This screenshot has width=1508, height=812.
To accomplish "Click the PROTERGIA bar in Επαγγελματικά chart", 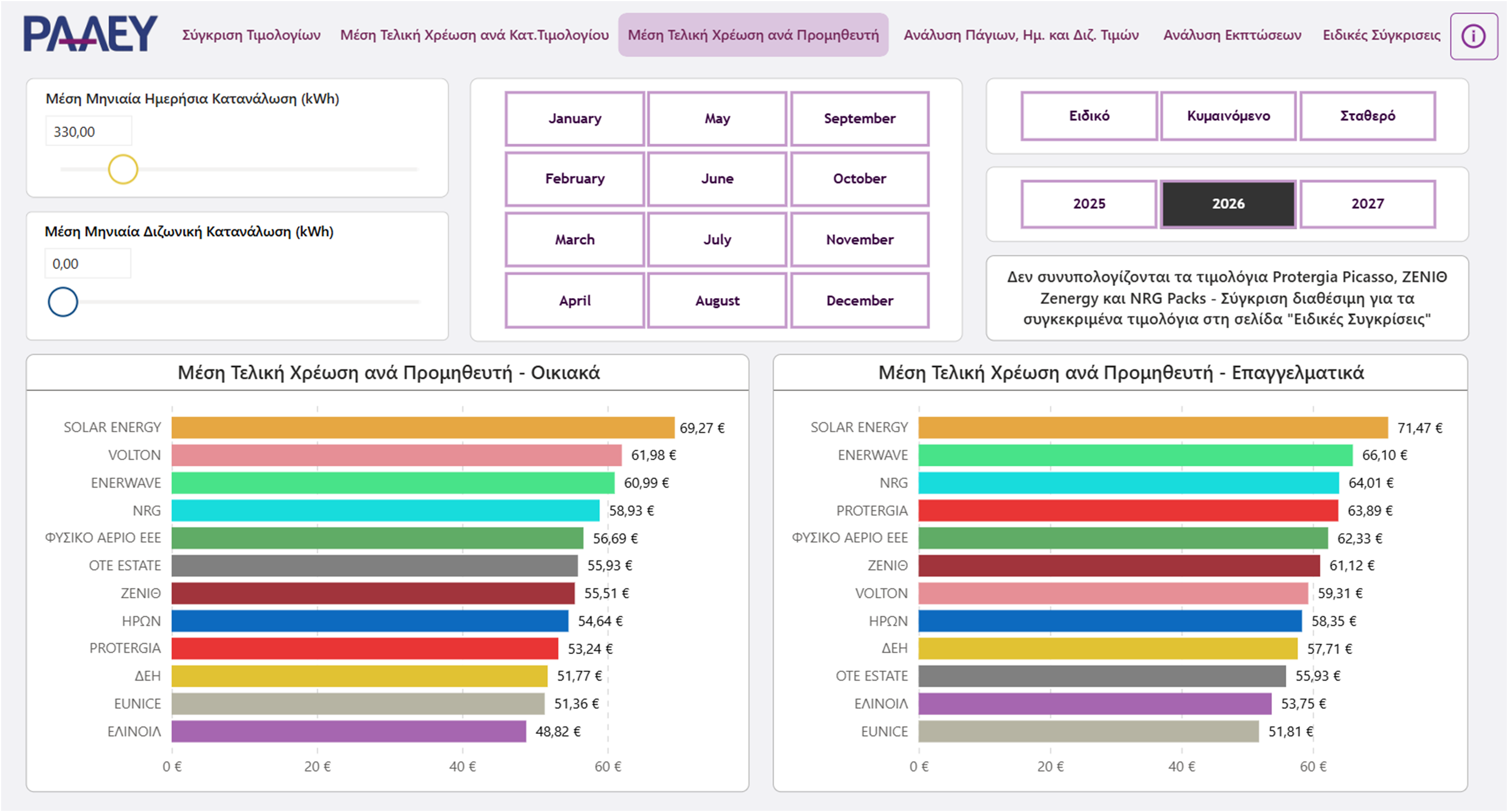I will [x=1128, y=511].
